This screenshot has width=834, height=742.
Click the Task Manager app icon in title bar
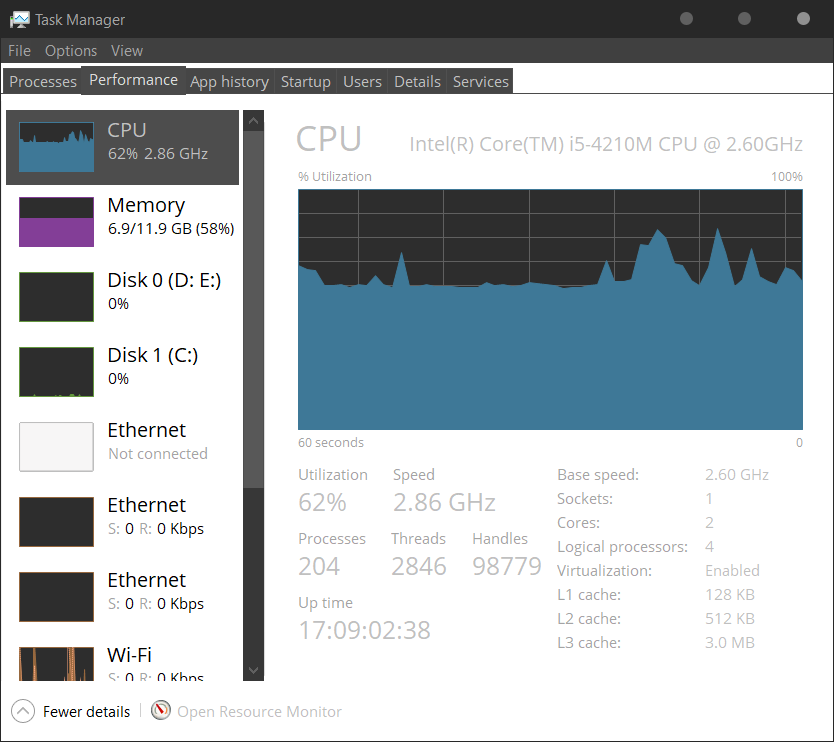tap(20, 20)
